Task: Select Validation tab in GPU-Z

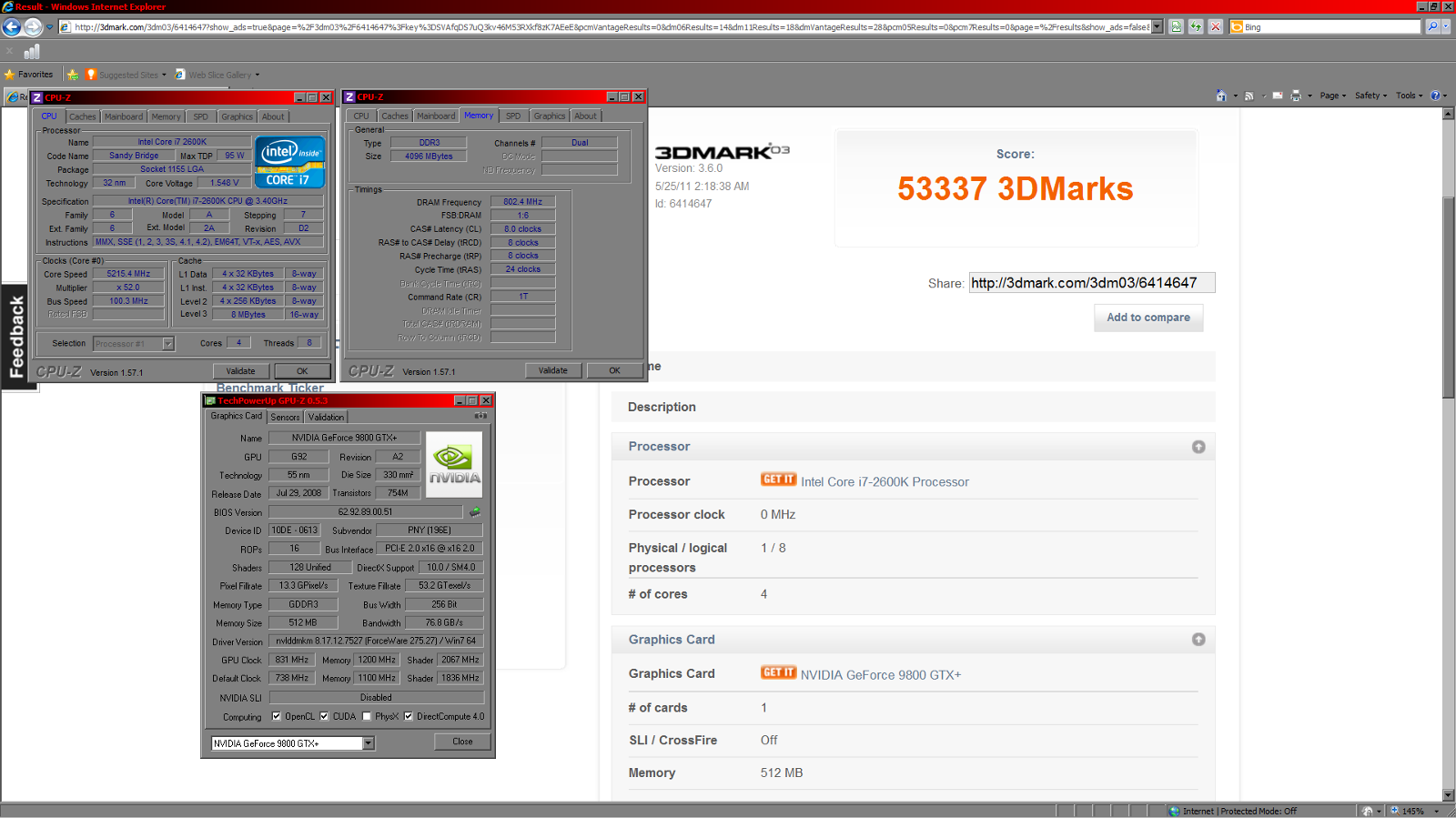Action: tap(326, 417)
